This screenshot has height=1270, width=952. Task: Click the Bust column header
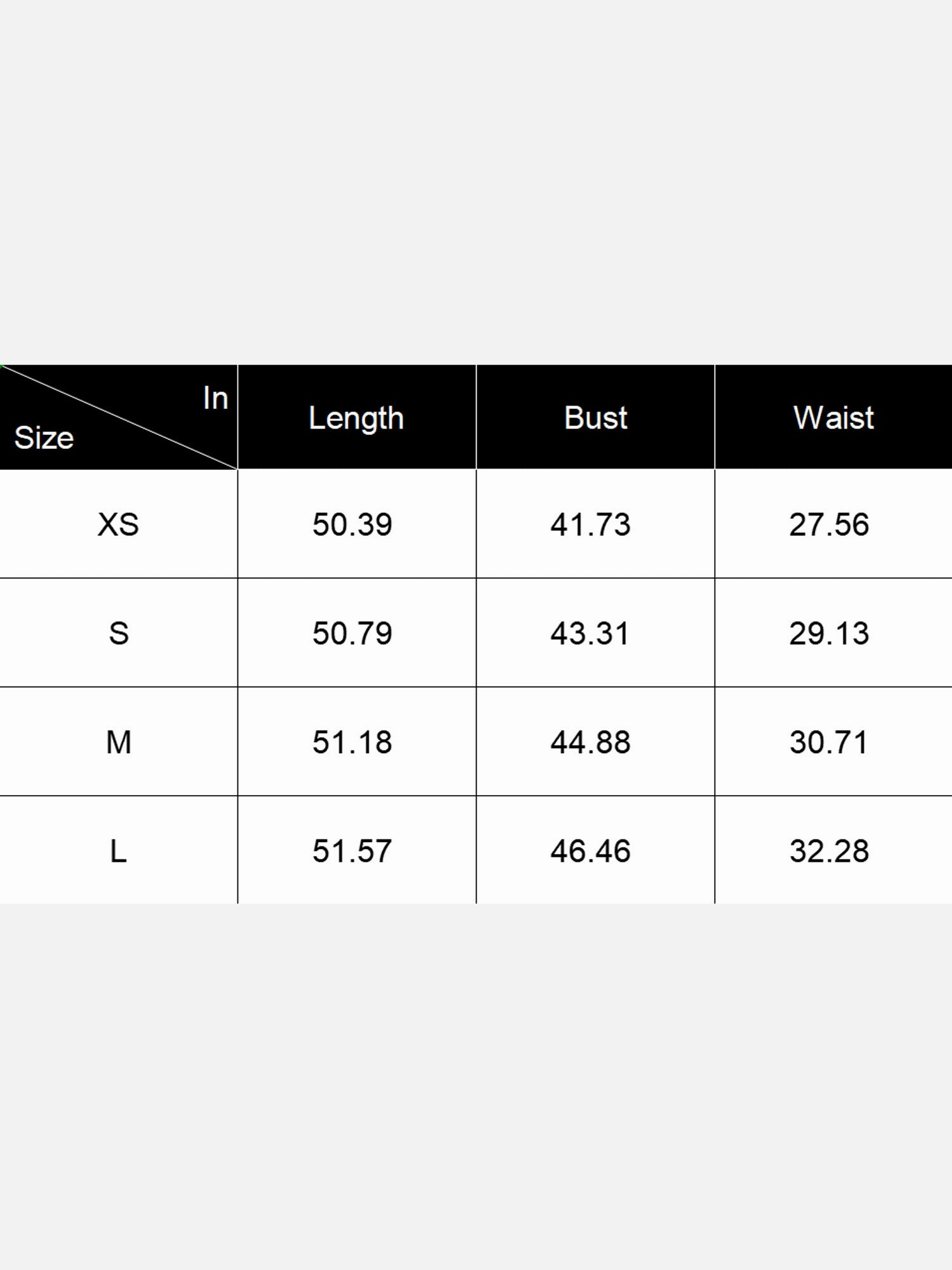tap(595, 418)
